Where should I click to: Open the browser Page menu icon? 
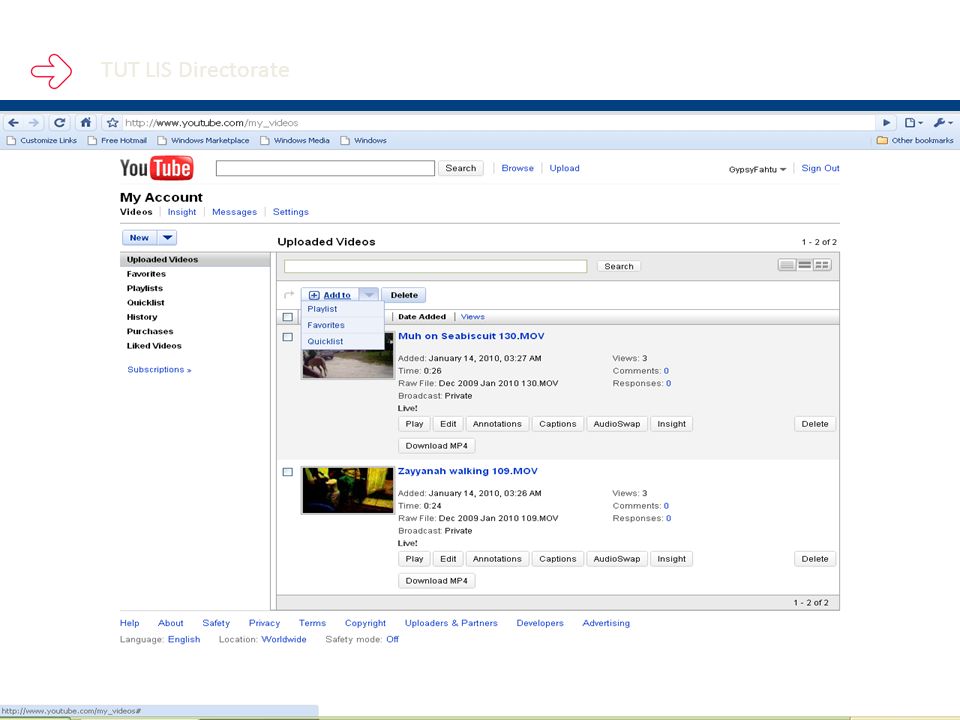pyautogui.click(x=913, y=123)
